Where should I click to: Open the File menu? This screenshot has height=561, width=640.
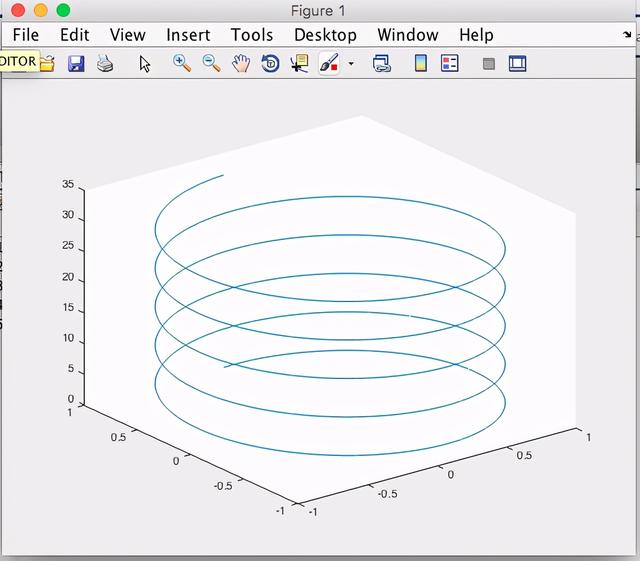tap(26, 35)
